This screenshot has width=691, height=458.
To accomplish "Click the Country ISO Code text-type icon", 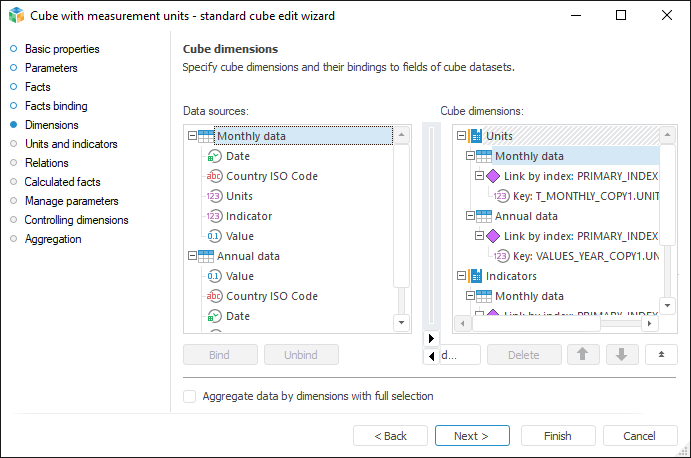I will (213, 176).
